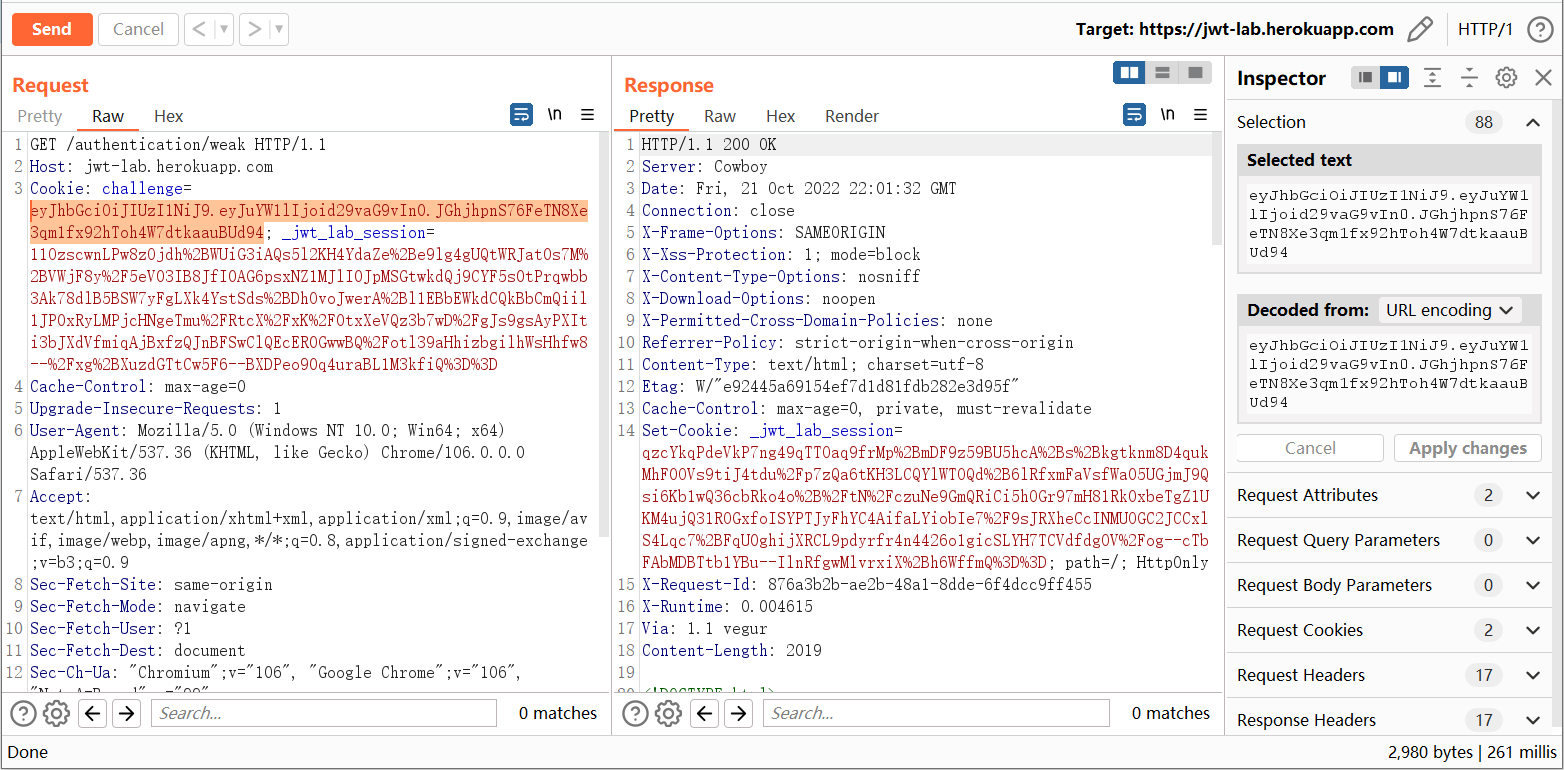The height and width of the screenshot is (770, 1564).
Task: Switch Request view to Pretty tab
Action: [x=40, y=116]
